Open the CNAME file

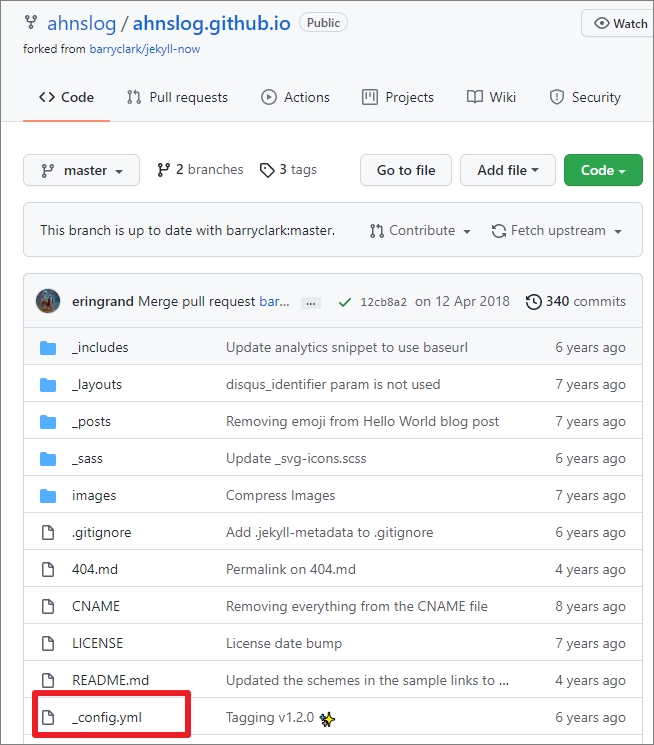point(96,606)
